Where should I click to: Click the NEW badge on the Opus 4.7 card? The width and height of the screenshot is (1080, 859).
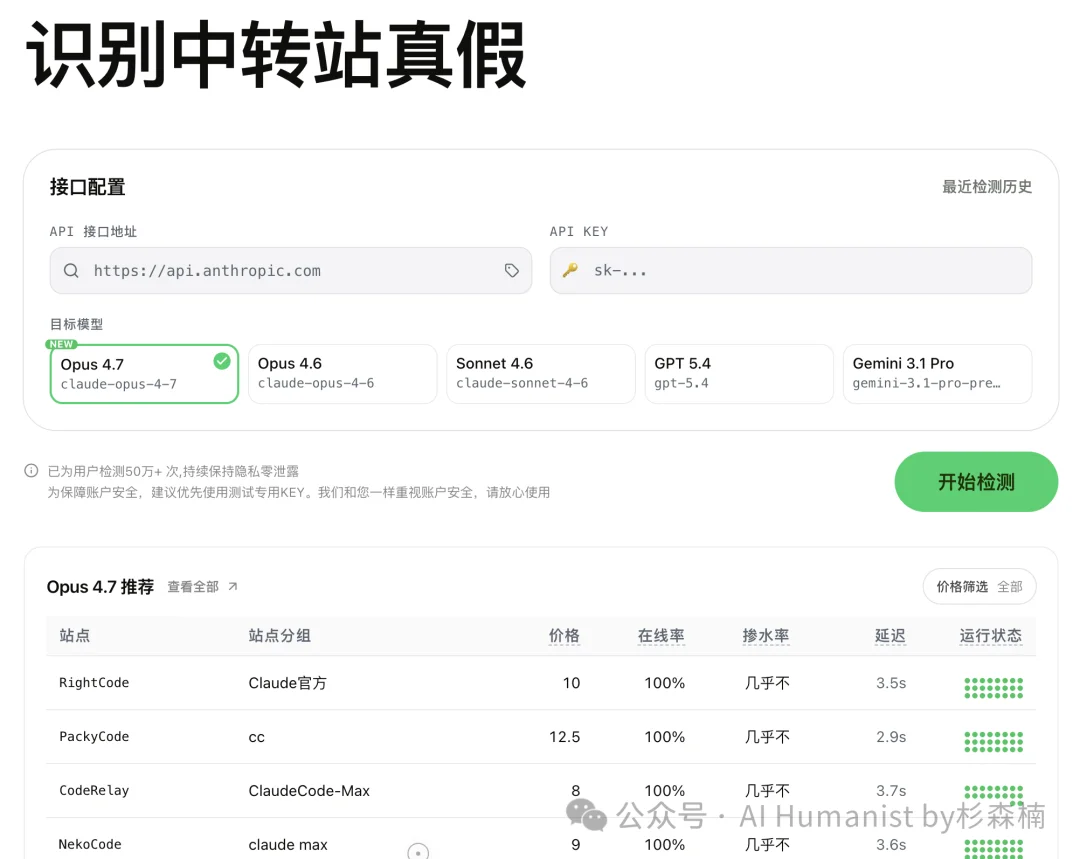(60, 344)
